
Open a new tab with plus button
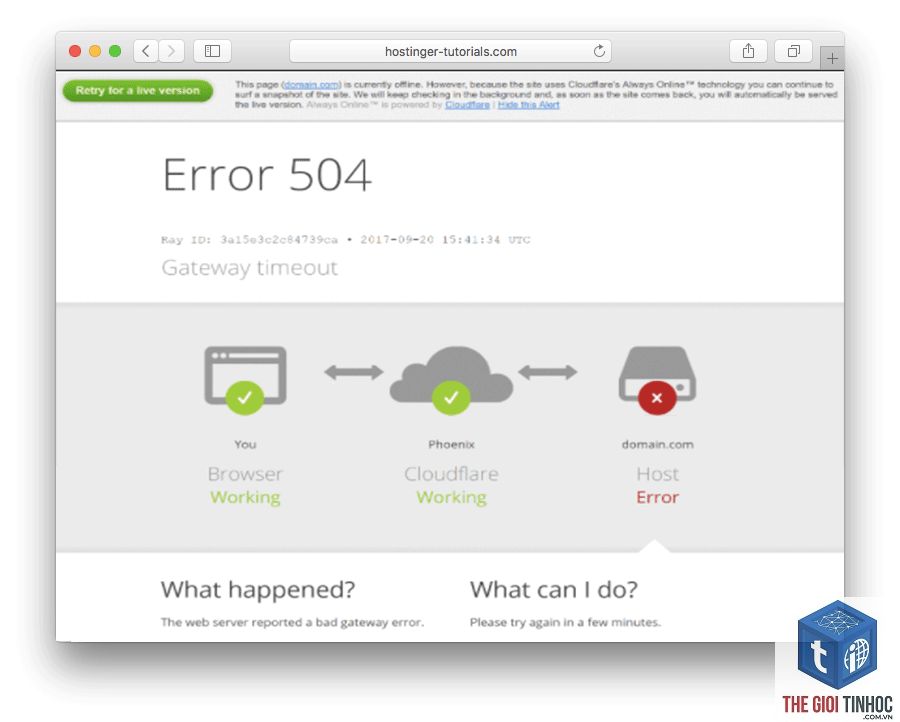coord(832,58)
